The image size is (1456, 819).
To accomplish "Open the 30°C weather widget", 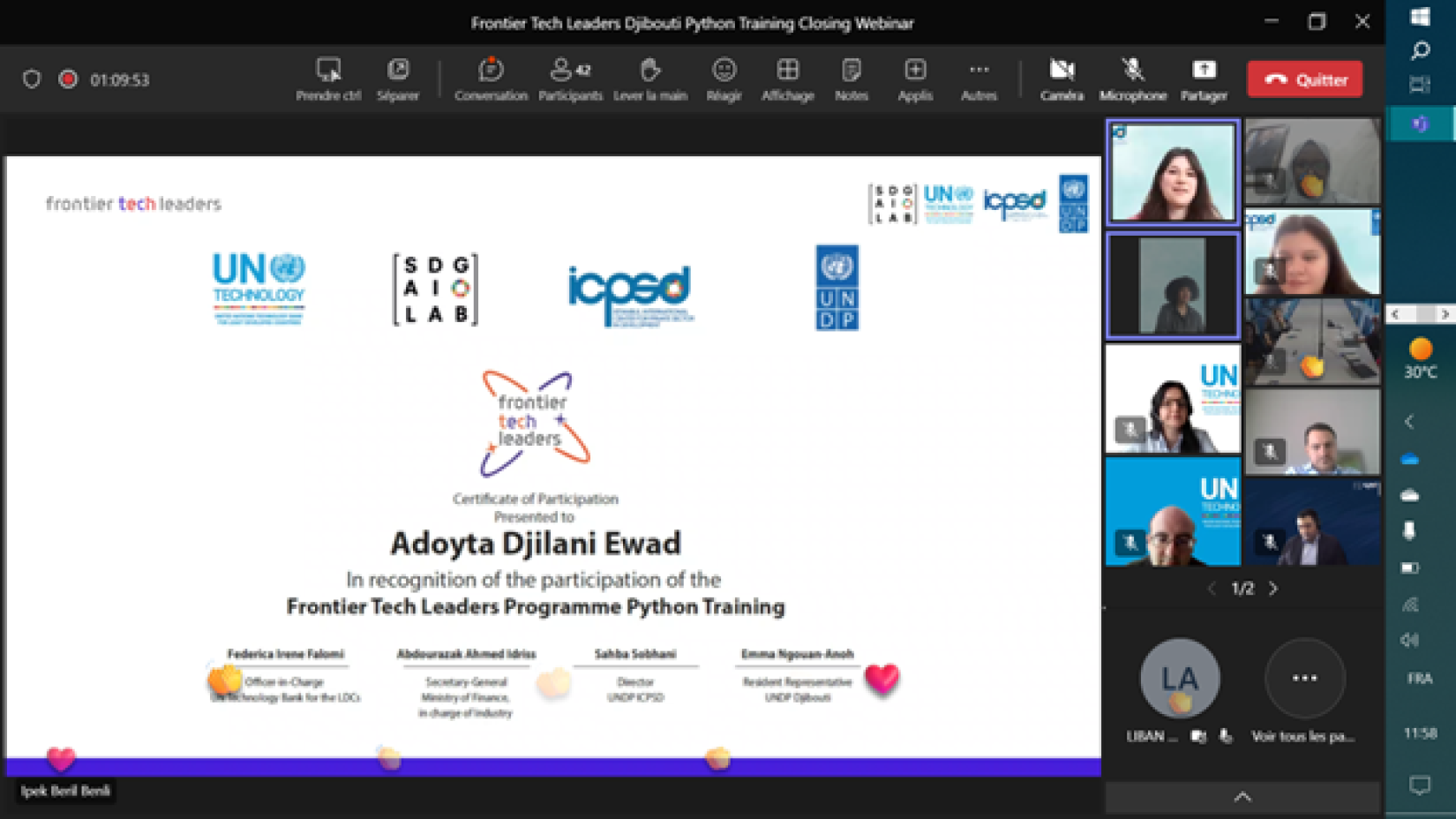I will tap(1420, 359).
